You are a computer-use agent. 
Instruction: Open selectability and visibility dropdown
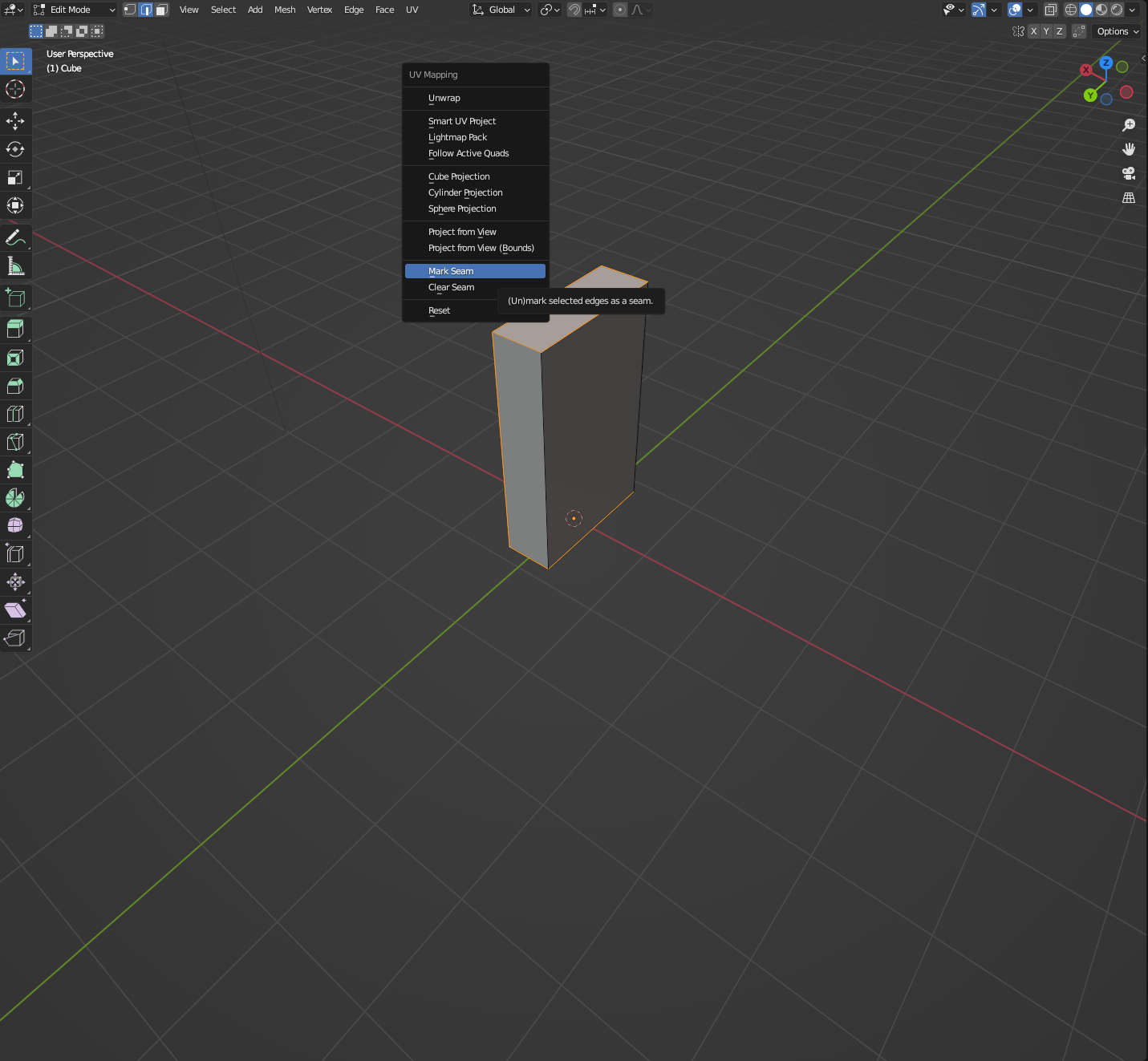coord(953,10)
